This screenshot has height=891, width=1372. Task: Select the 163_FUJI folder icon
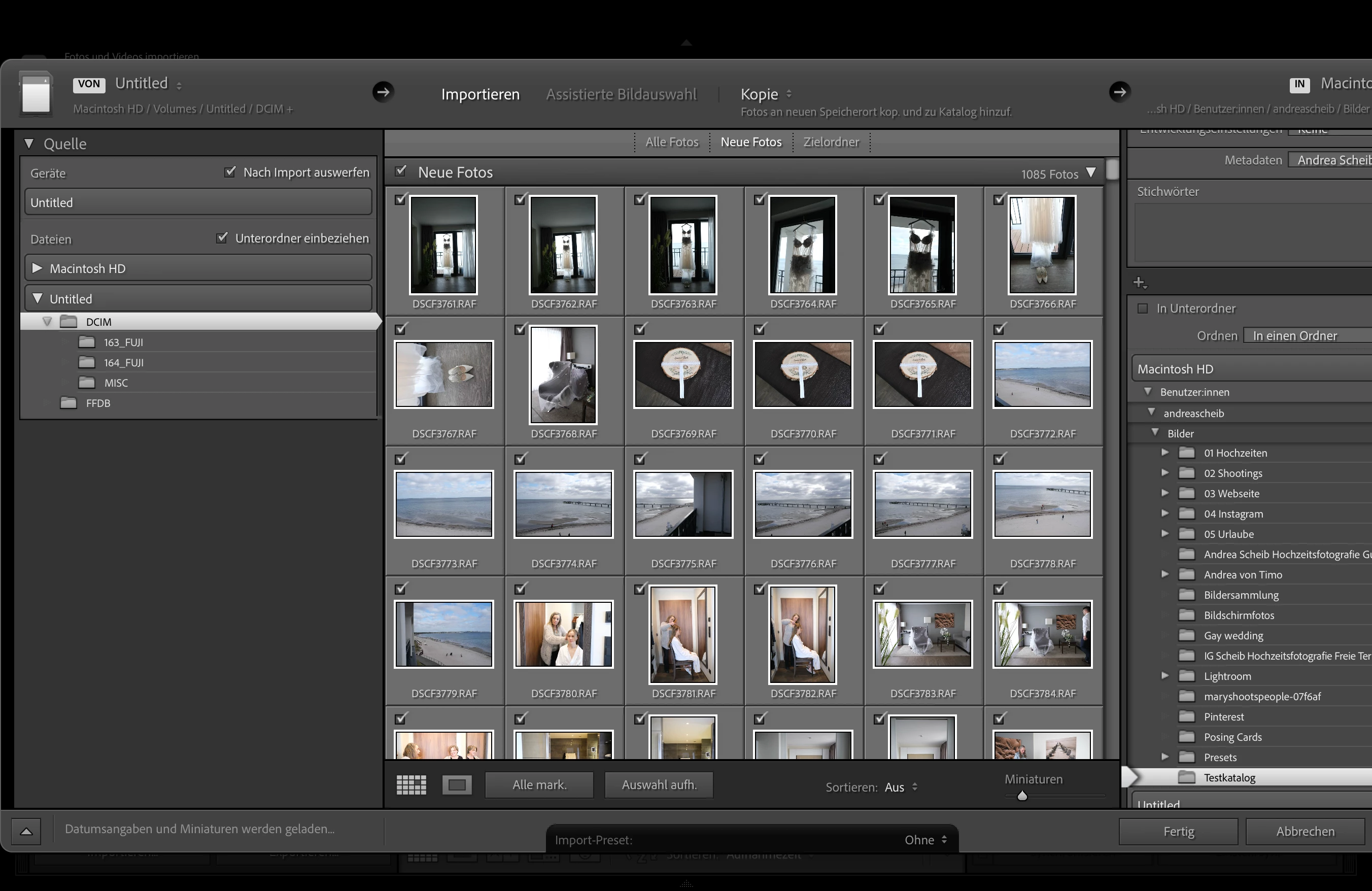pos(86,342)
